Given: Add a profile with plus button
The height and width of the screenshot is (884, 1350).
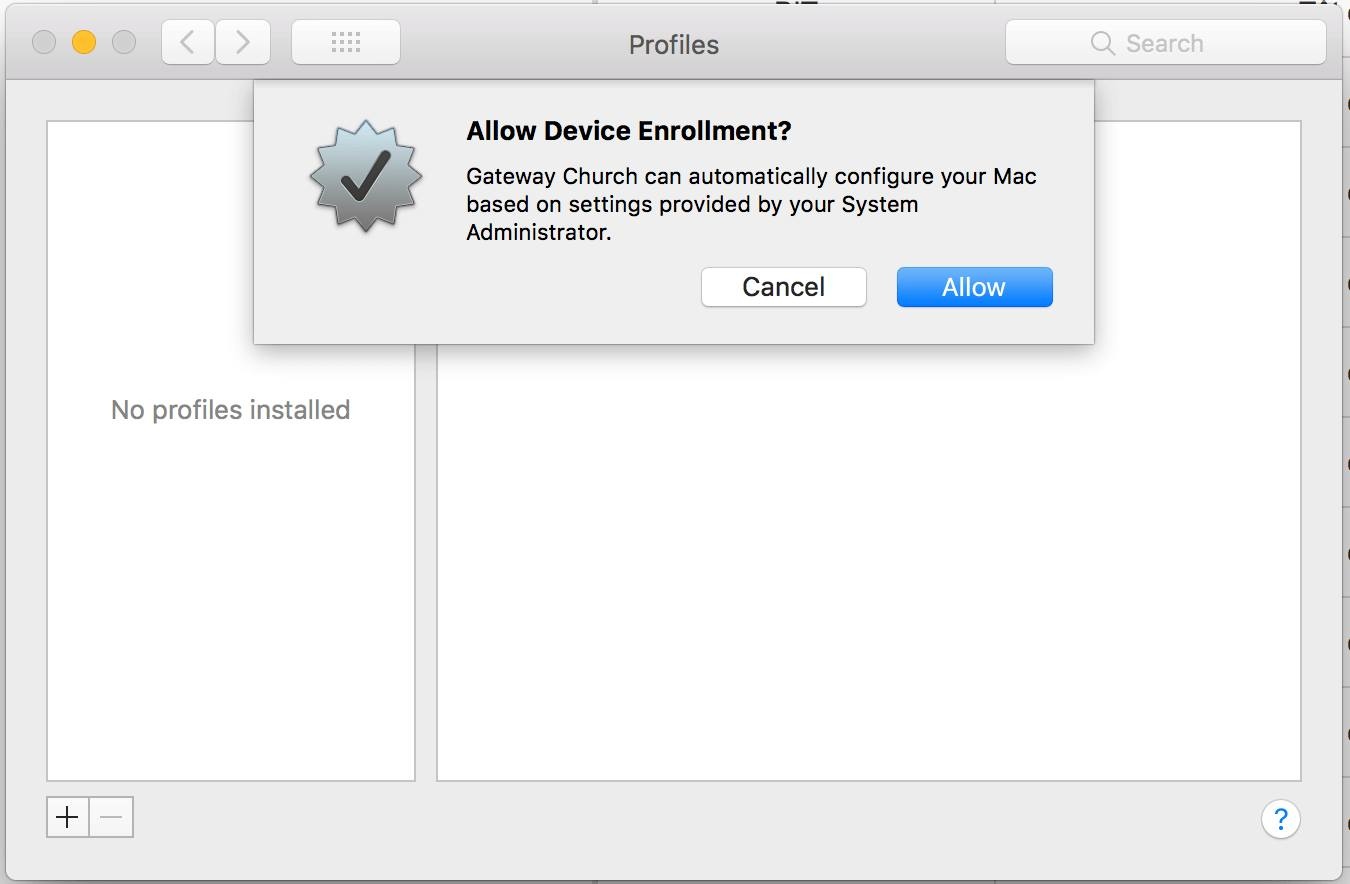Looking at the screenshot, I should pyautogui.click(x=67, y=817).
